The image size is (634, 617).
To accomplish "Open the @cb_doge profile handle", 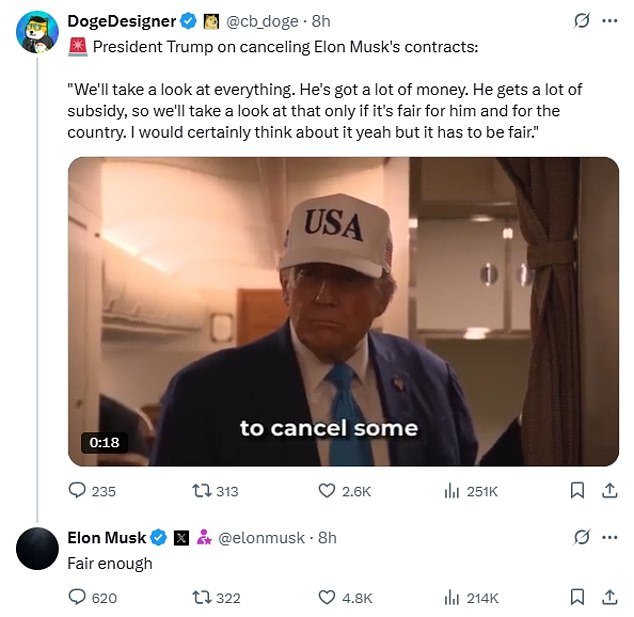I will pyautogui.click(x=262, y=21).
